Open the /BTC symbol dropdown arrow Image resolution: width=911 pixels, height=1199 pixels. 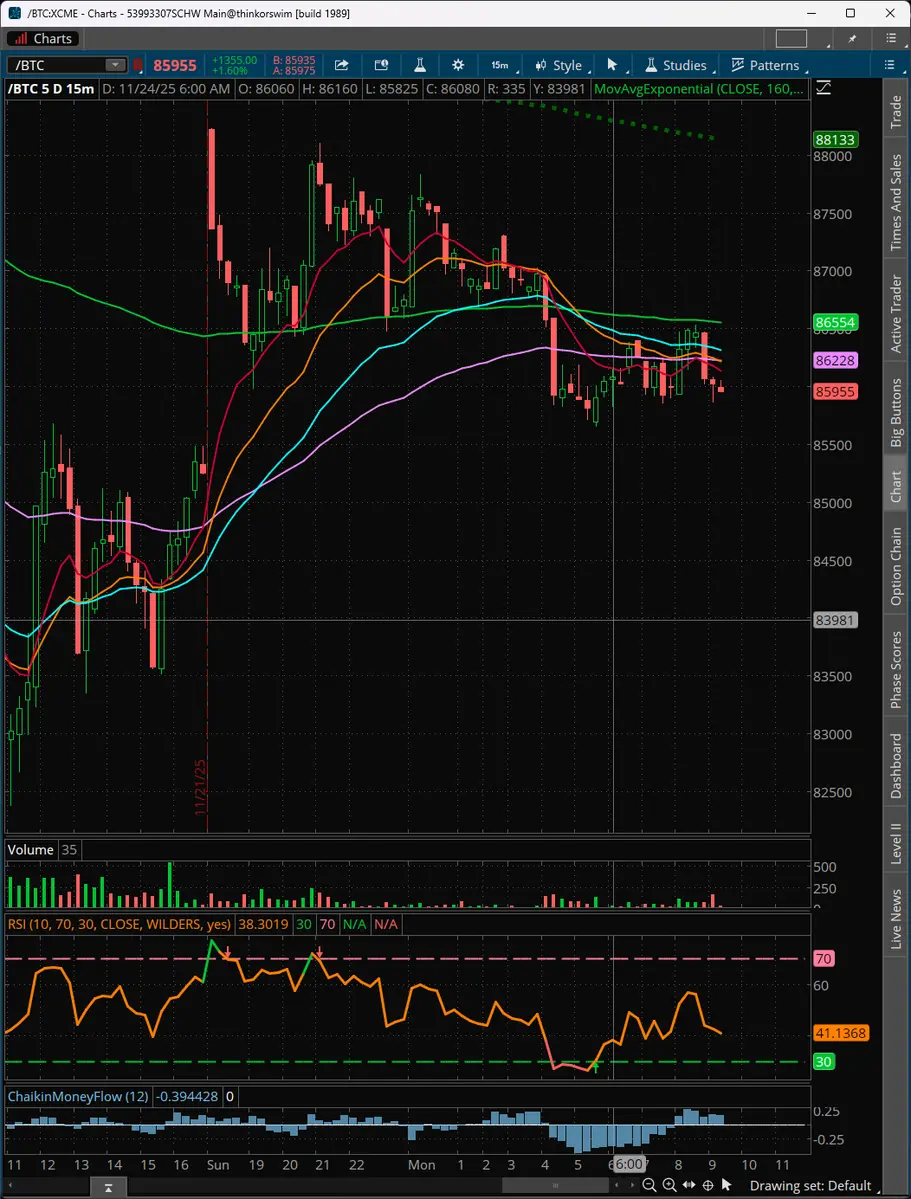click(116, 66)
